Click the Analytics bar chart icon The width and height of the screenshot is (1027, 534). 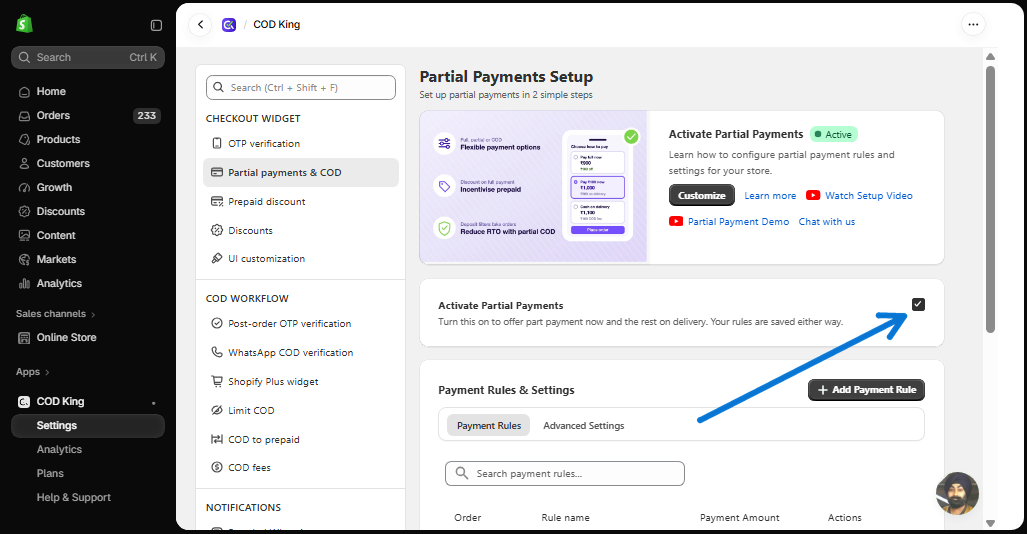point(24,284)
